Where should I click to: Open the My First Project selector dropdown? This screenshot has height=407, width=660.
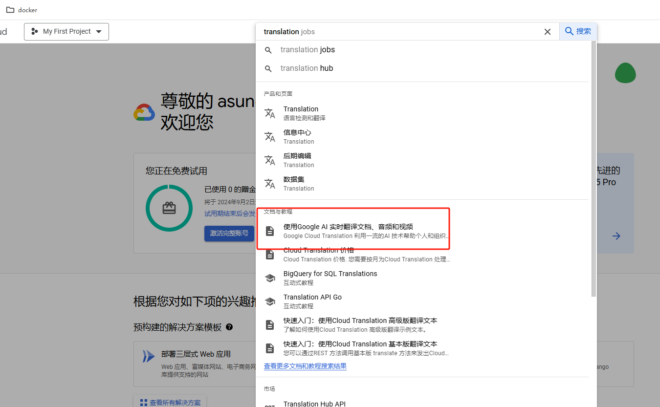67,32
